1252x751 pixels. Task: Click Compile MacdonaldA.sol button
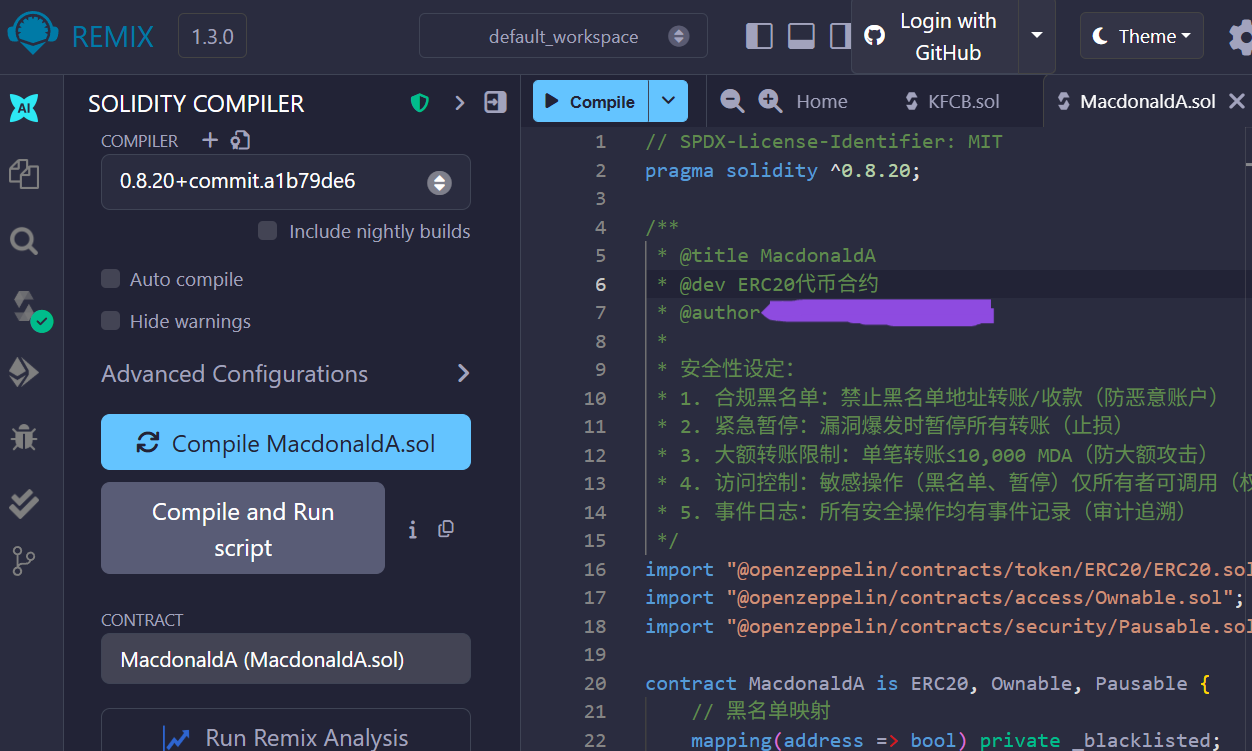286,442
